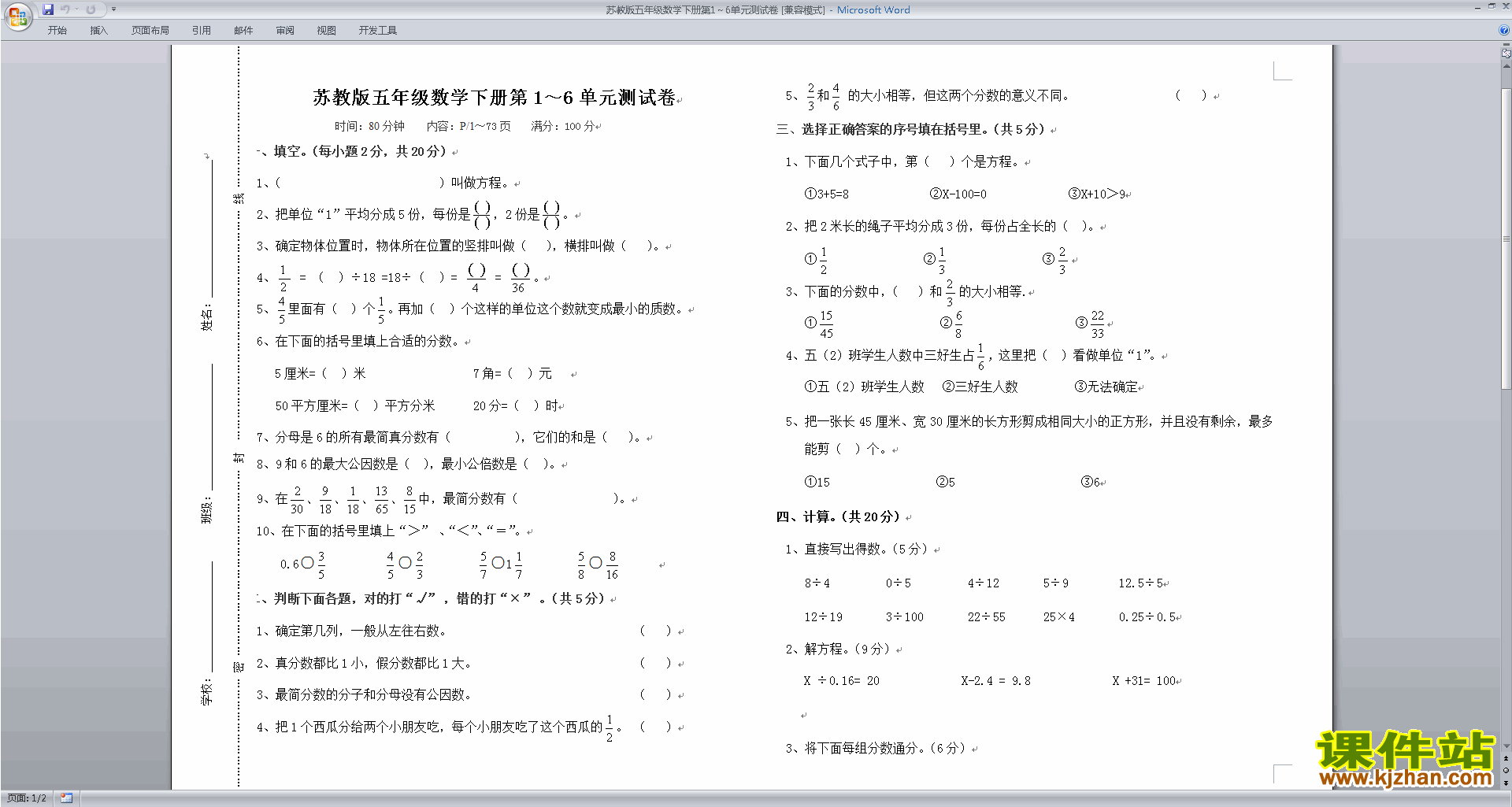Viewport: 1512px width, 807px height.
Task: Click the line 时间: 80分钟
Action: pos(369,126)
